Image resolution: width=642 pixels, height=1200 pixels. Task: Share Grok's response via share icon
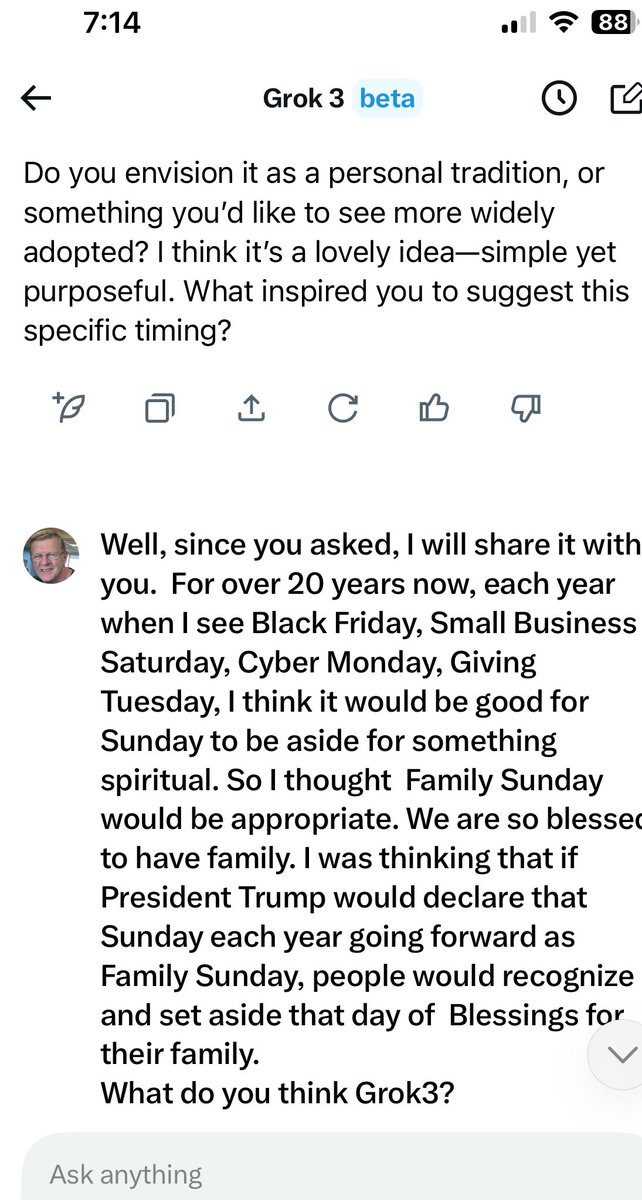coord(251,407)
